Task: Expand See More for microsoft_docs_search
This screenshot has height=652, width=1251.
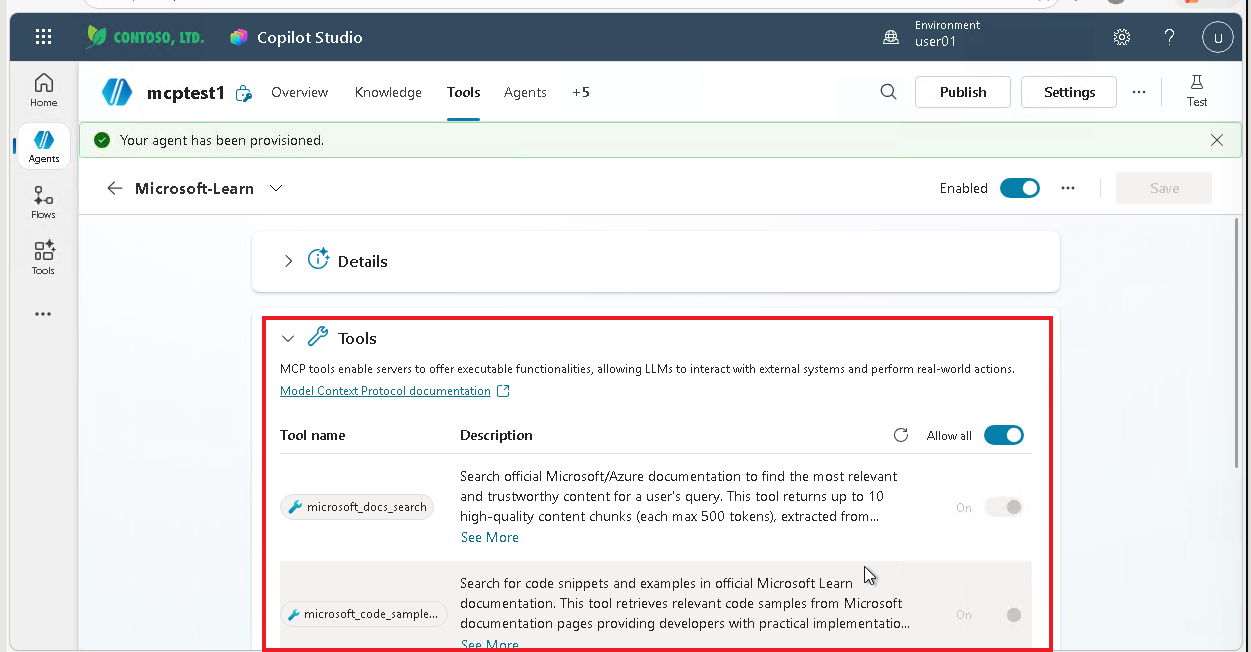Action: point(489,537)
